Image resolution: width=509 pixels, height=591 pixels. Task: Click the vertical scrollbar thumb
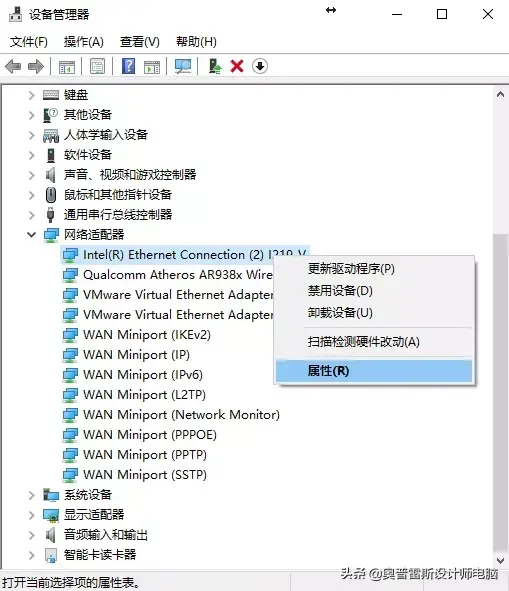click(500, 392)
